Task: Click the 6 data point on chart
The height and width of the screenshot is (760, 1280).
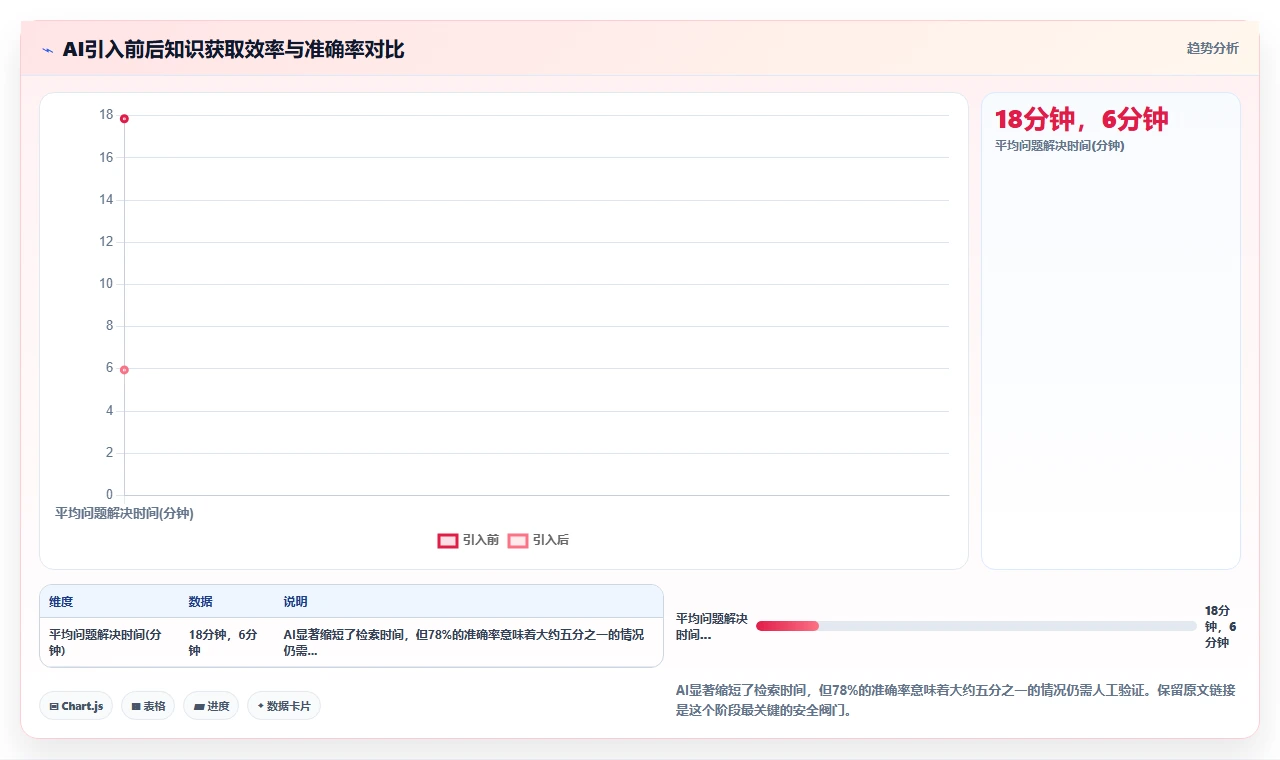Action: [x=124, y=370]
